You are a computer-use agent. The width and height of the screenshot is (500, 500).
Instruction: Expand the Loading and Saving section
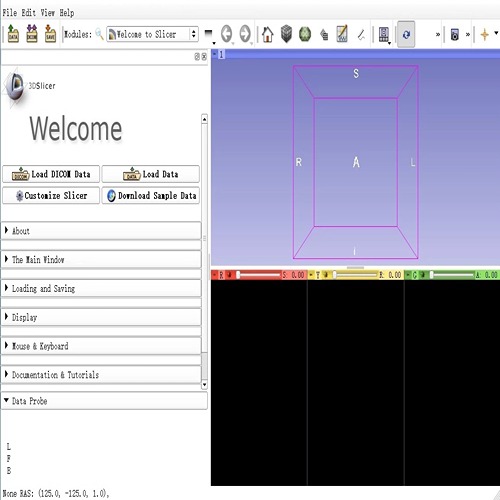[x=101, y=288]
